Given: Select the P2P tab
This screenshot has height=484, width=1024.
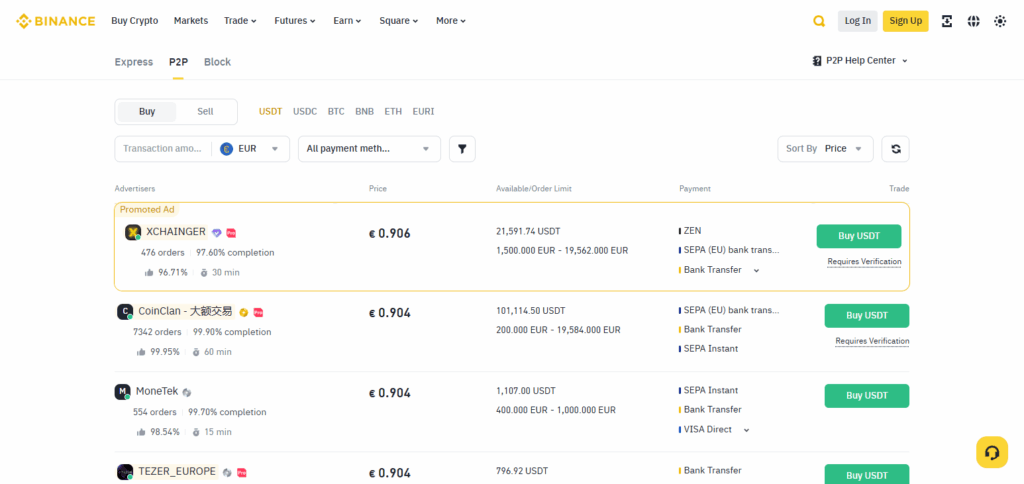Looking at the screenshot, I should [x=178, y=62].
